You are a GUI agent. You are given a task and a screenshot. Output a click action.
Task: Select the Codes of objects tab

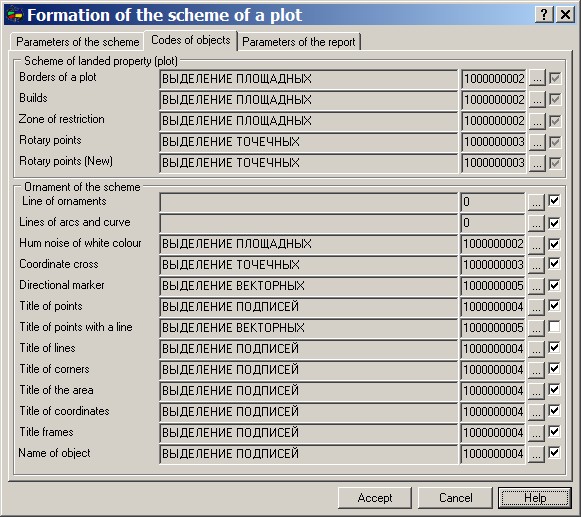click(190, 40)
